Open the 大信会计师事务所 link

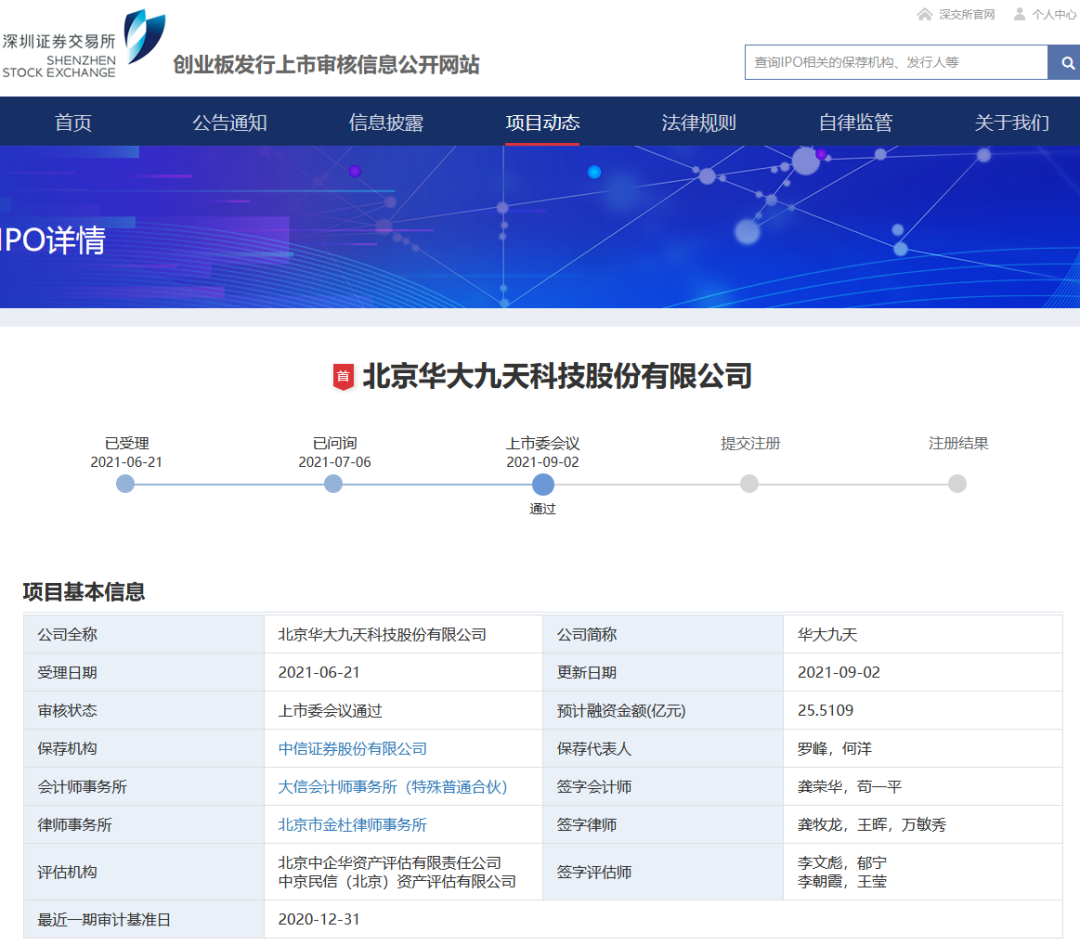tap(393, 787)
